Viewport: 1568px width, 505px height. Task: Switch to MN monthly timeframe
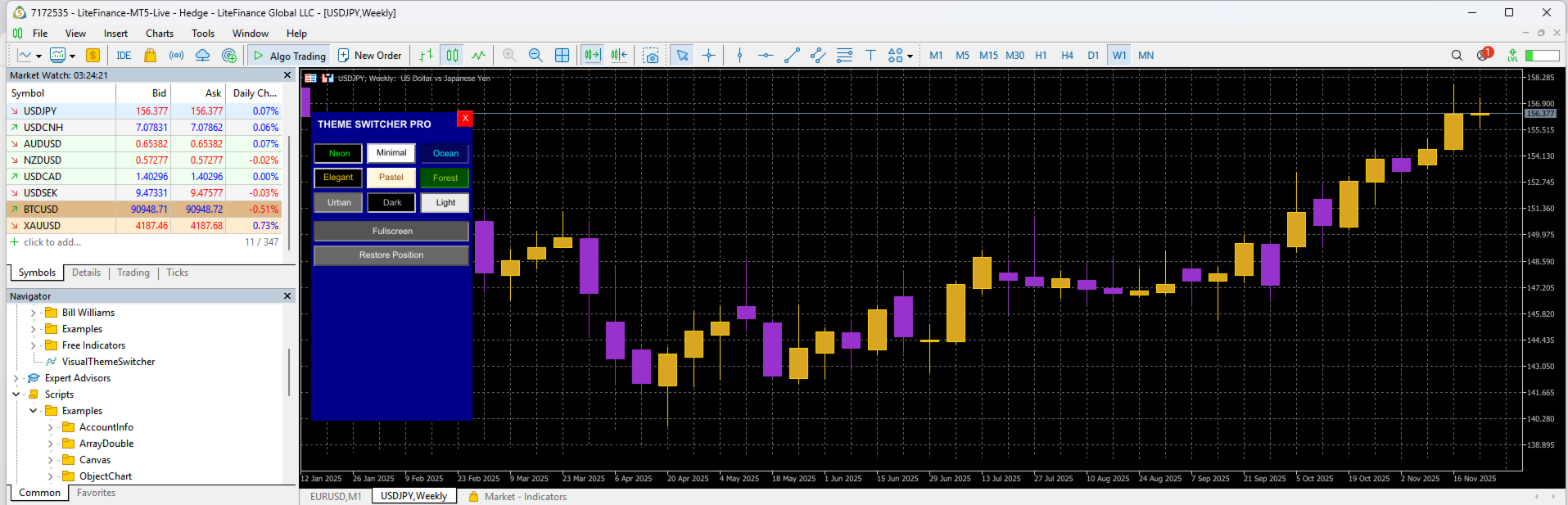[x=1145, y=56]
